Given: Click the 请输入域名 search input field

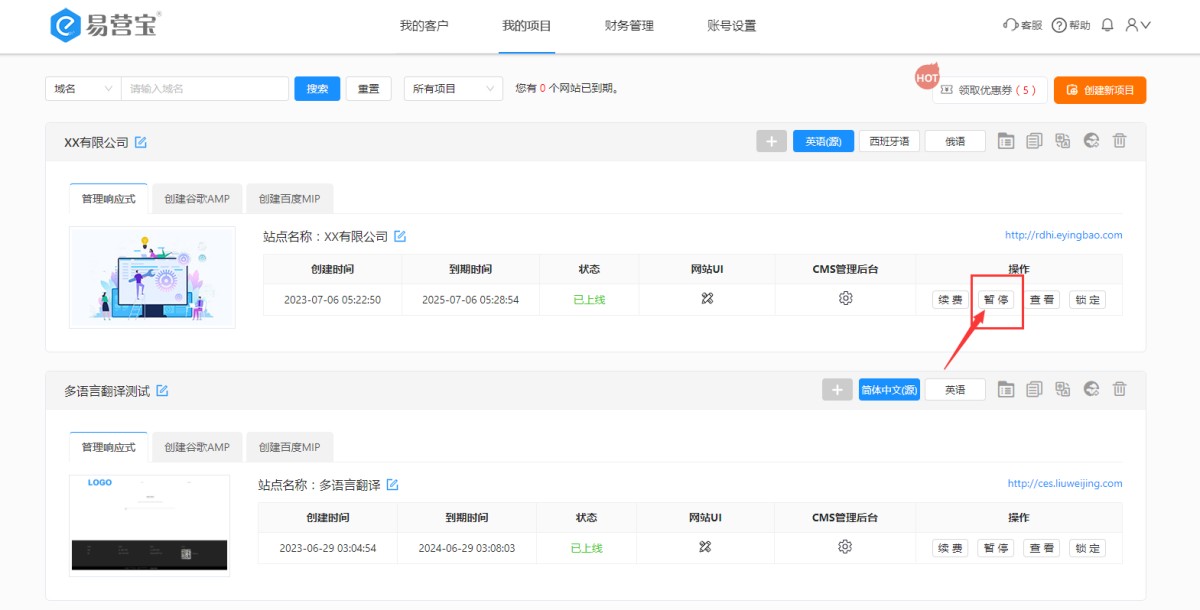Looking at the screenshot, I should click(x=205, y=89).
